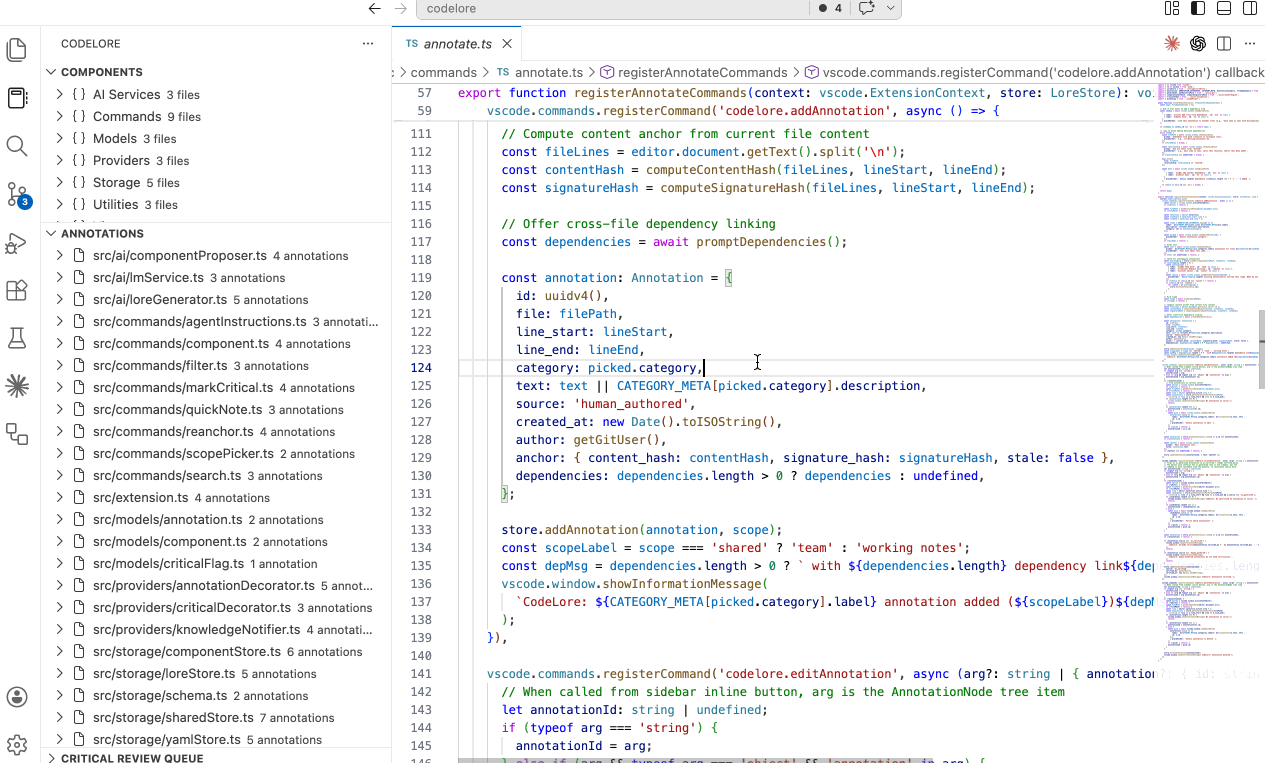
Task: Select Models 3 files tree row
Action: (216, 138)
